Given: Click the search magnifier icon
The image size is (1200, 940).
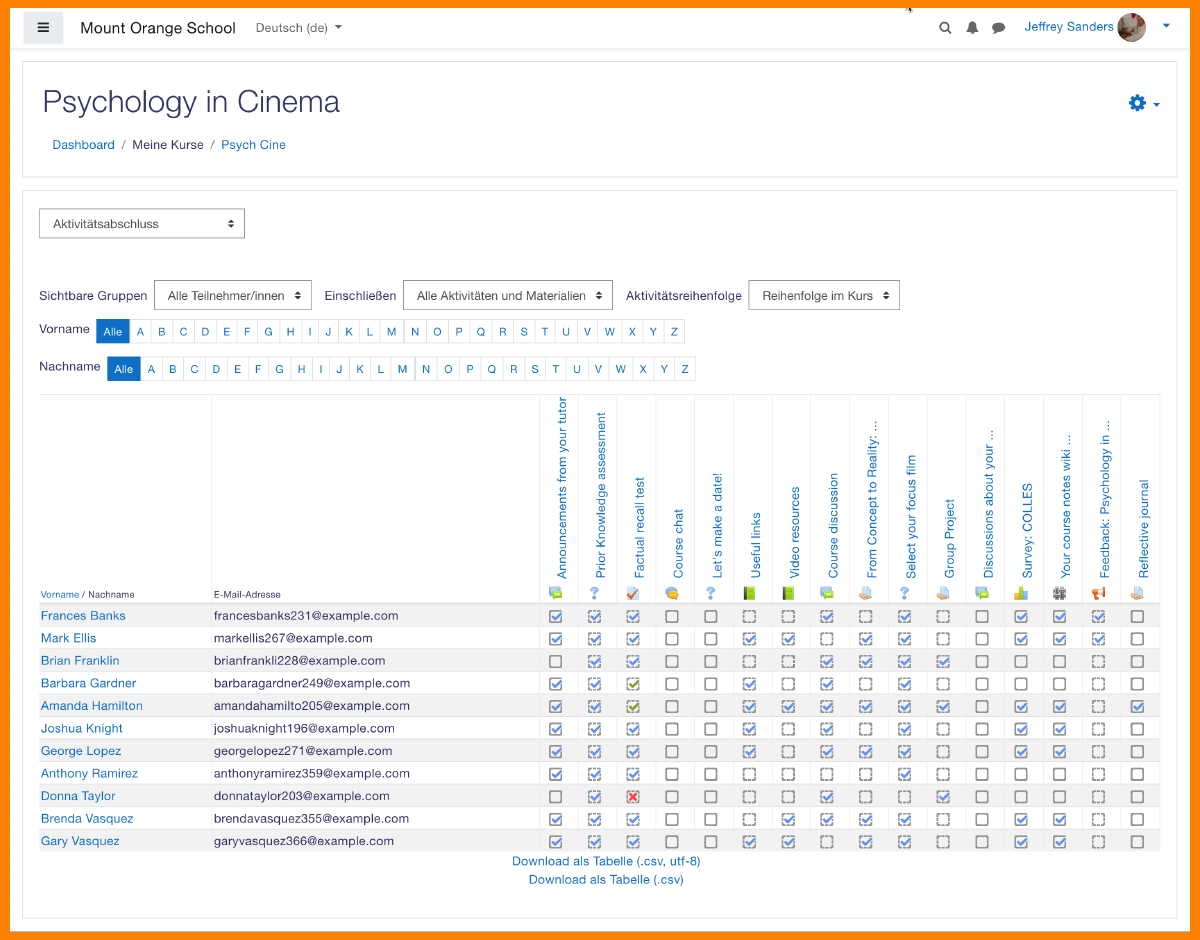Looking at the screenshot, I should (945, 28).
